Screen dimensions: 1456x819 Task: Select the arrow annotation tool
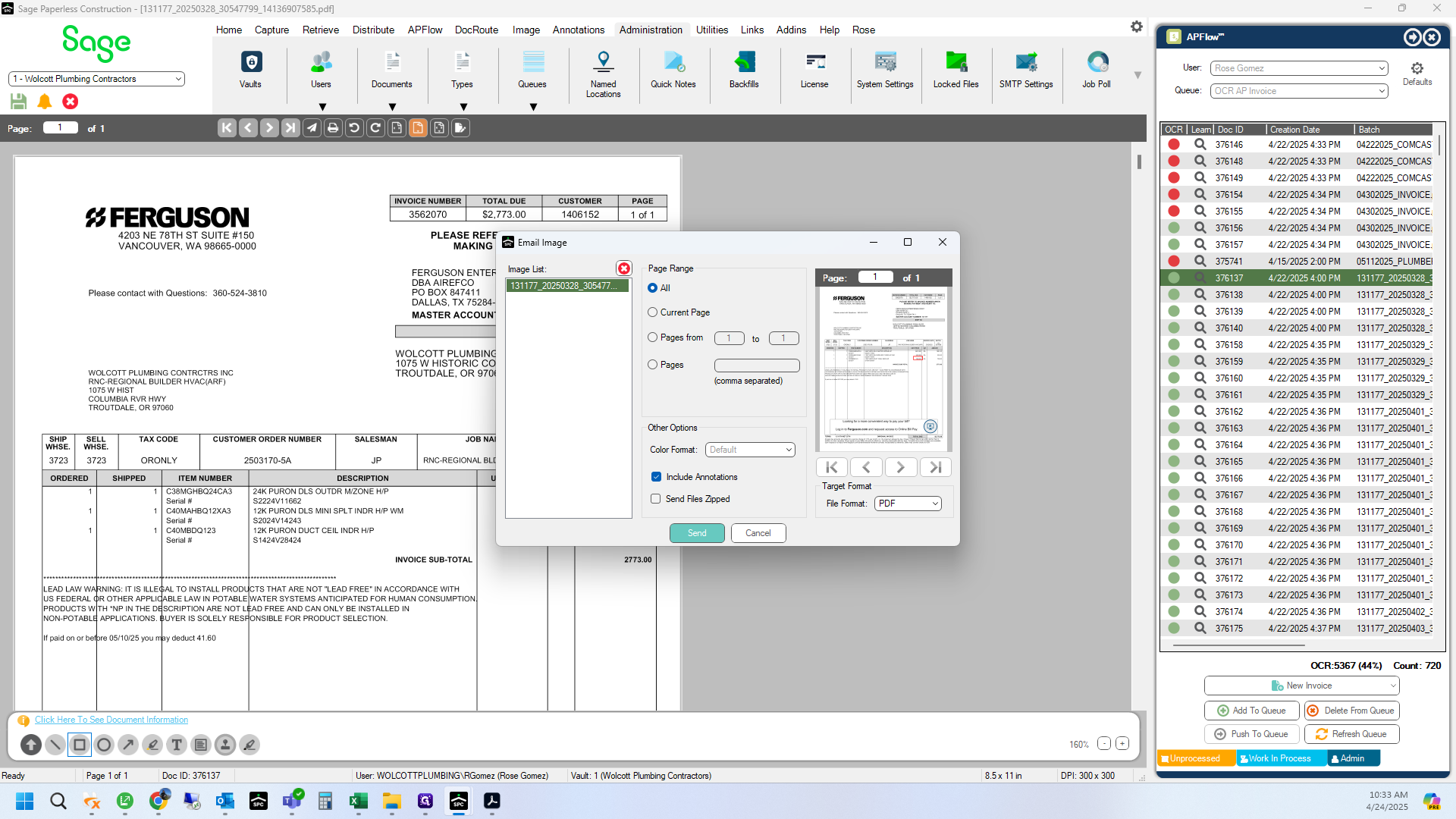pos(128,745)
